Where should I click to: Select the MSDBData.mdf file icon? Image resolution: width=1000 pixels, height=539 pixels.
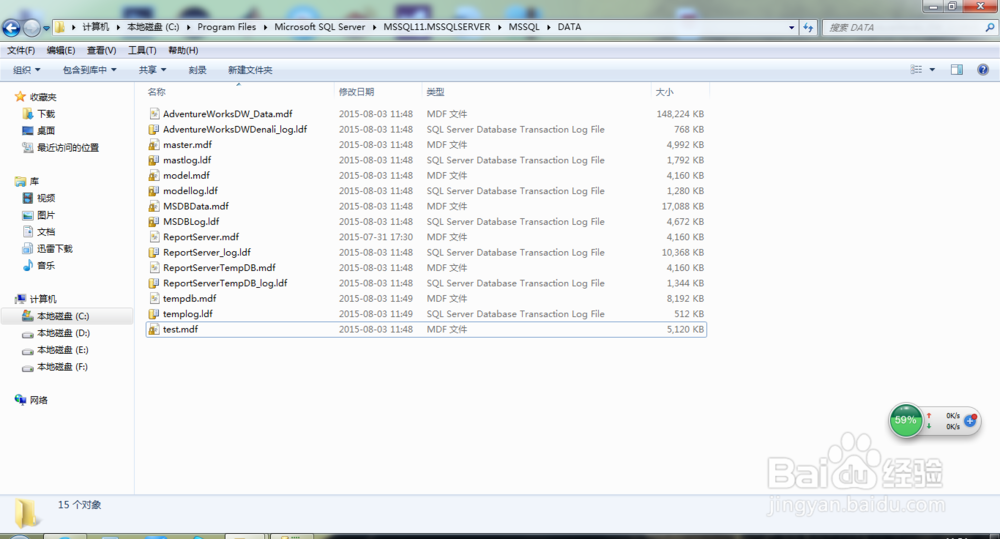(x=154, y=206)
